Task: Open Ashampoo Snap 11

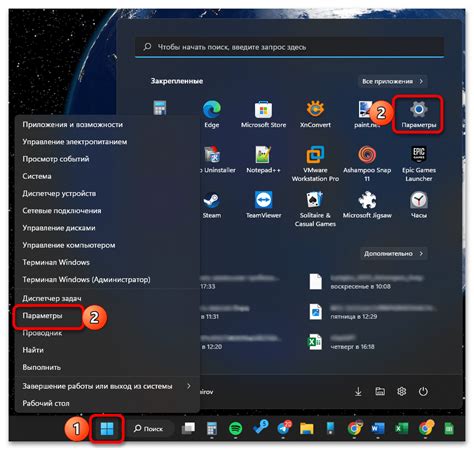Action: click(367, 163)
